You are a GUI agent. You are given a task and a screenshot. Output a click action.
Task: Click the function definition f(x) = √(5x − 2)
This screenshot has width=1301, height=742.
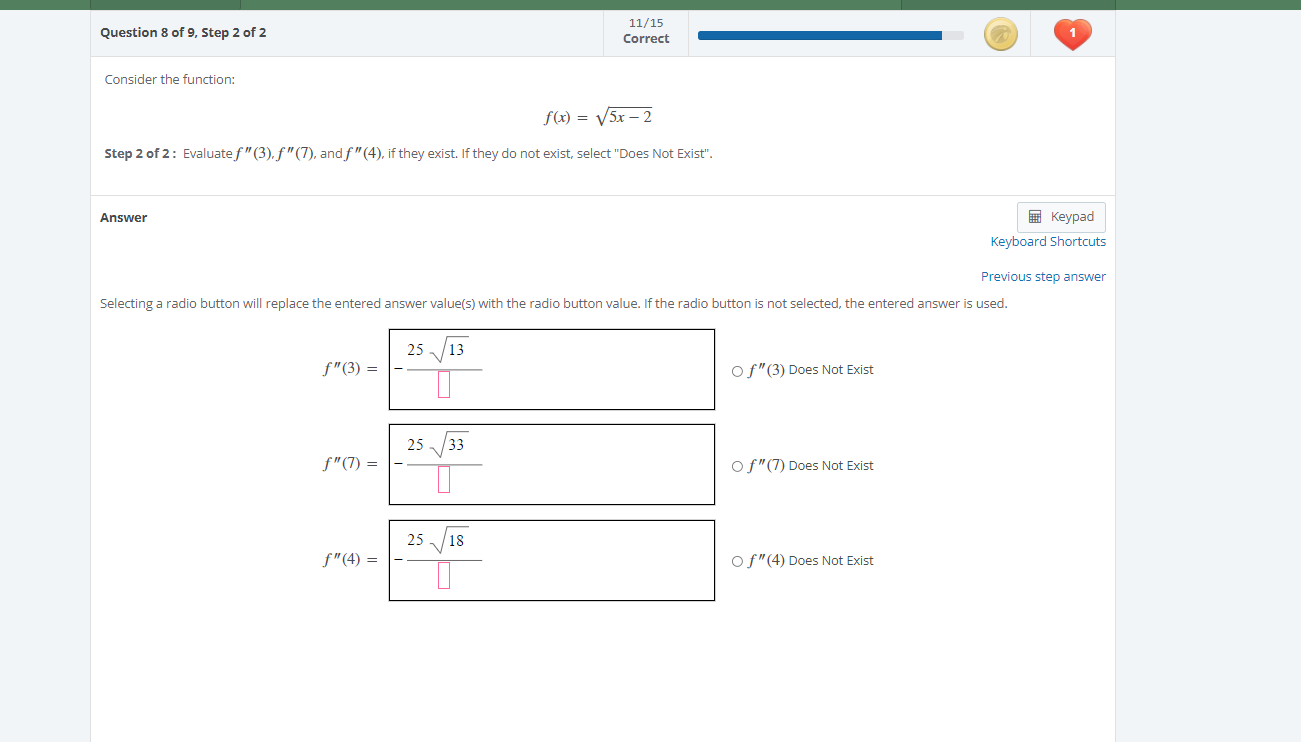[x=598, y=117]
